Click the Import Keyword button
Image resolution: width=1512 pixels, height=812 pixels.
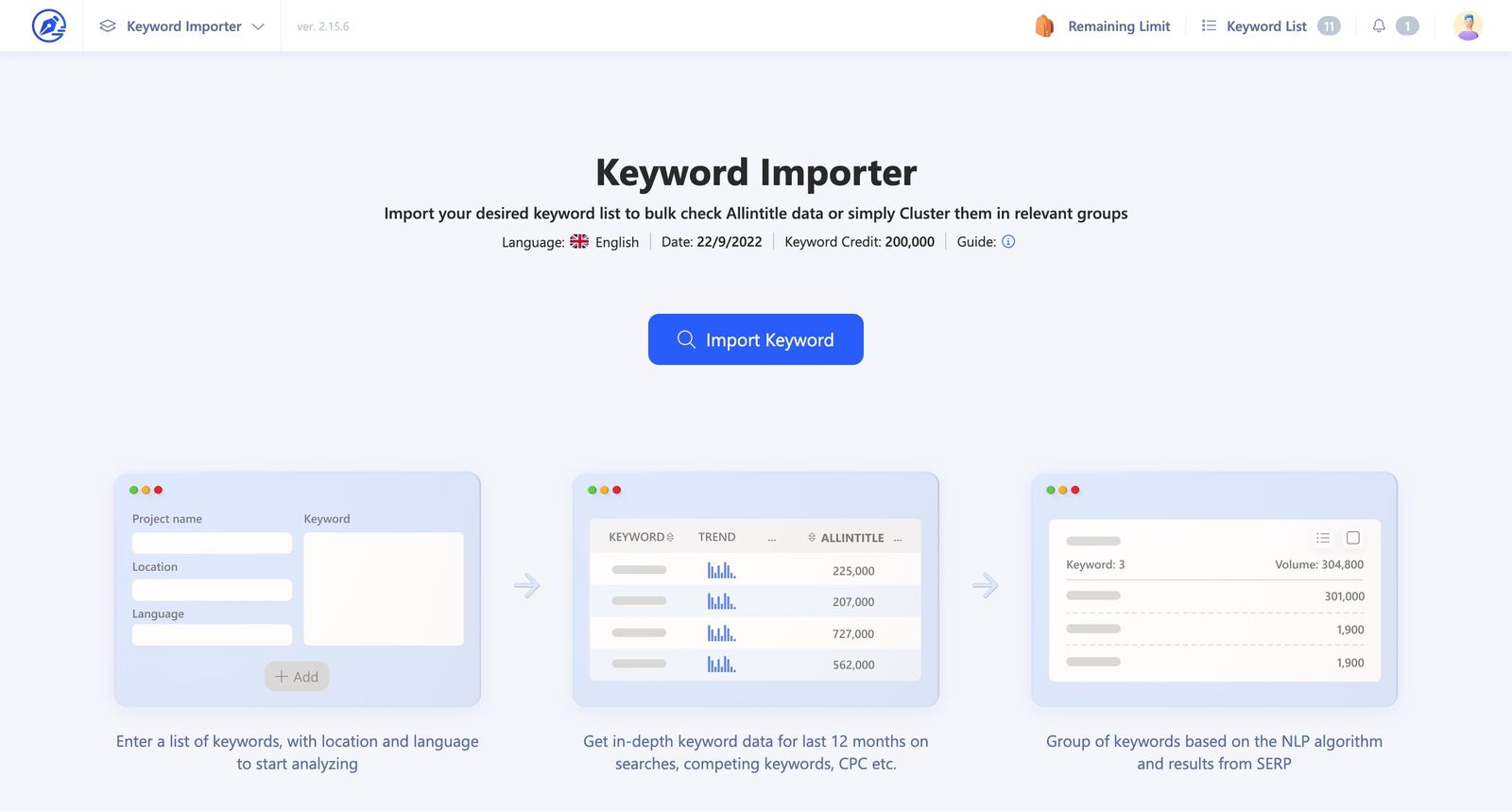point(756,339)
